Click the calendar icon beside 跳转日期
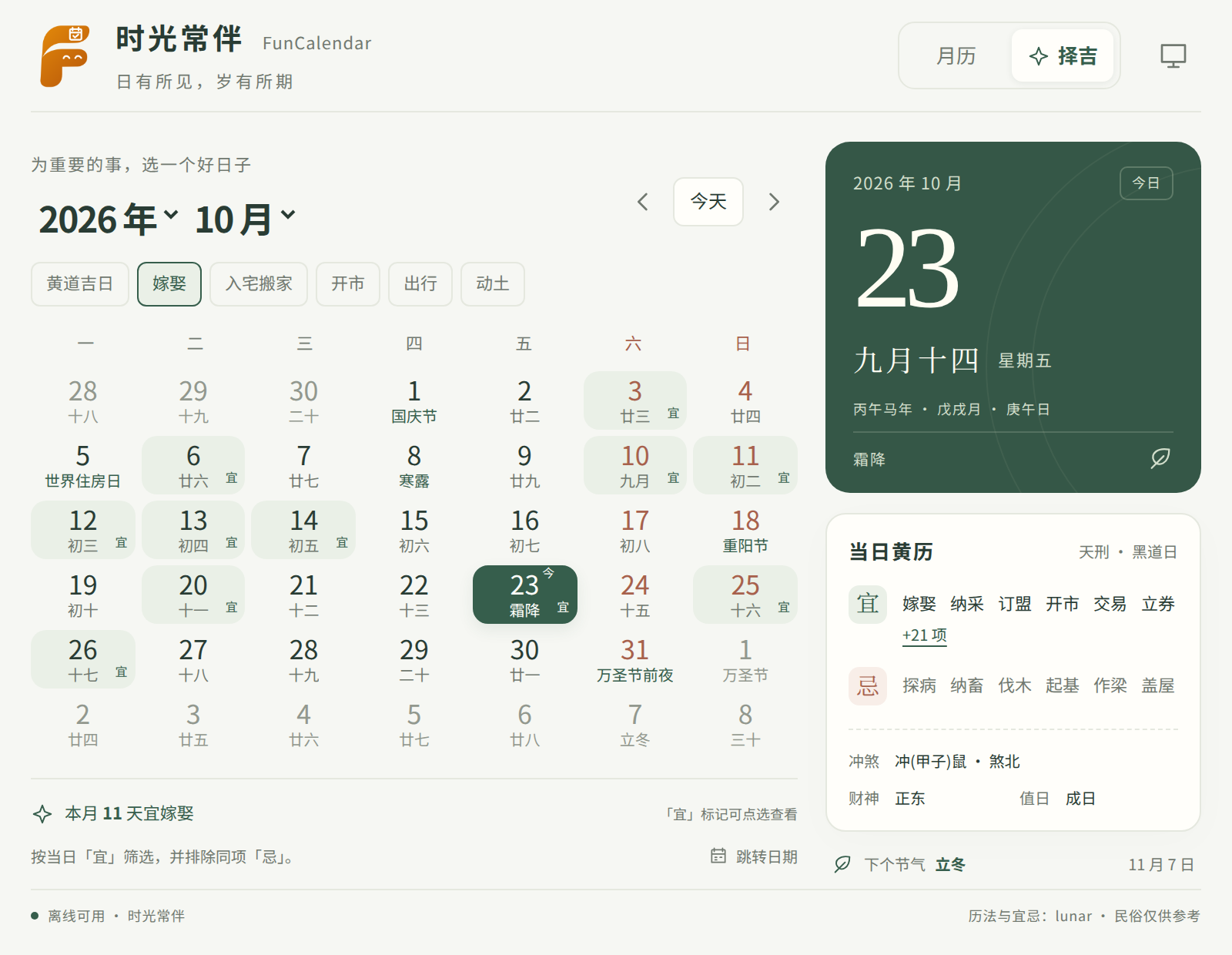 pos(718,856)
